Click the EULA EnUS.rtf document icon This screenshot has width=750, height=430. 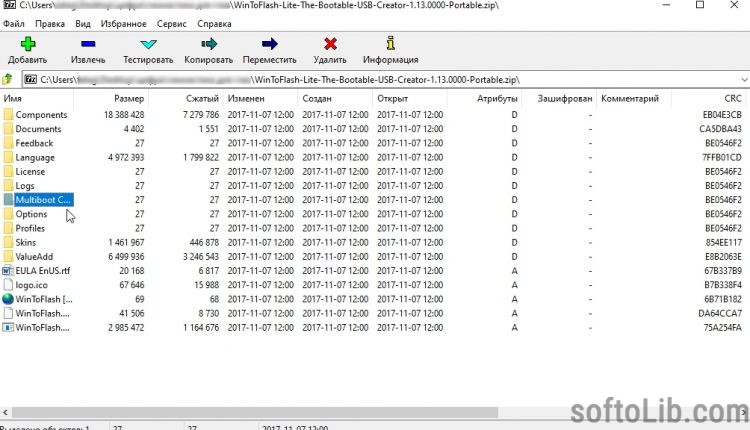click(8, 271)
